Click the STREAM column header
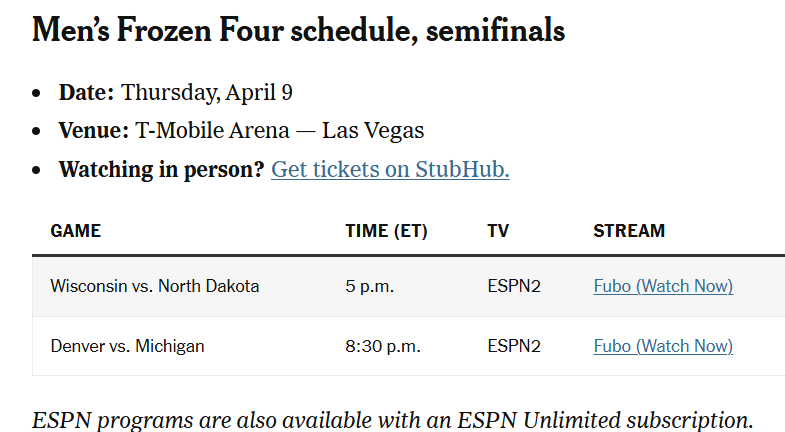The height and width of the screenshot is (432, 785). click(x=629, y=231)
